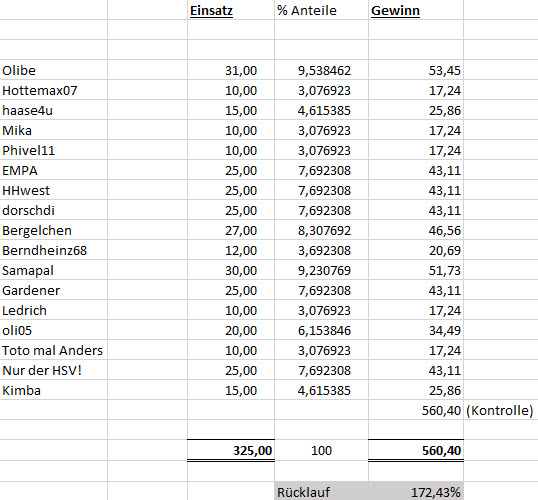Select the Gardener name cell

(x=54, y=290)
